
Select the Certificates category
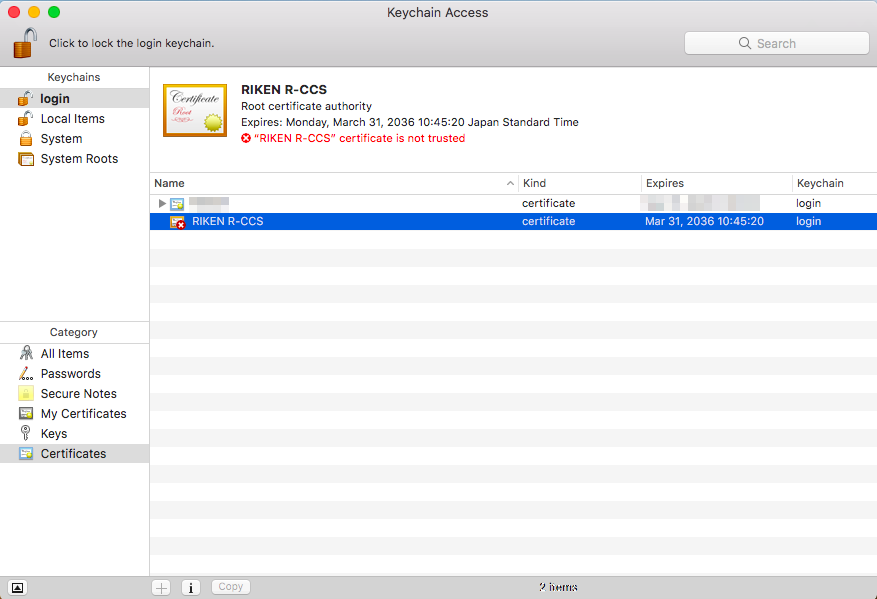pyautogui.click(x=72, y=453)
